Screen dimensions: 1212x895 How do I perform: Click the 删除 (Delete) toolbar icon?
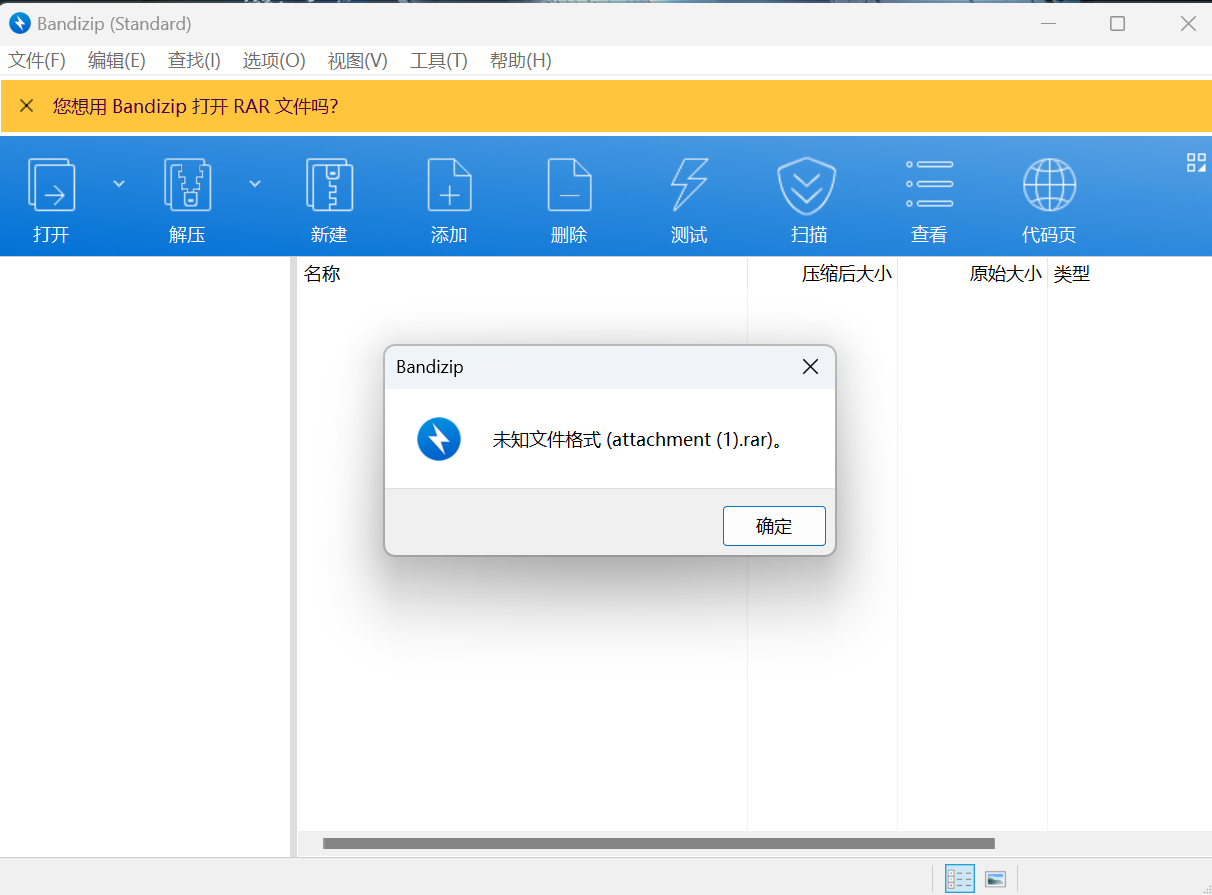(x=569, y=185)
